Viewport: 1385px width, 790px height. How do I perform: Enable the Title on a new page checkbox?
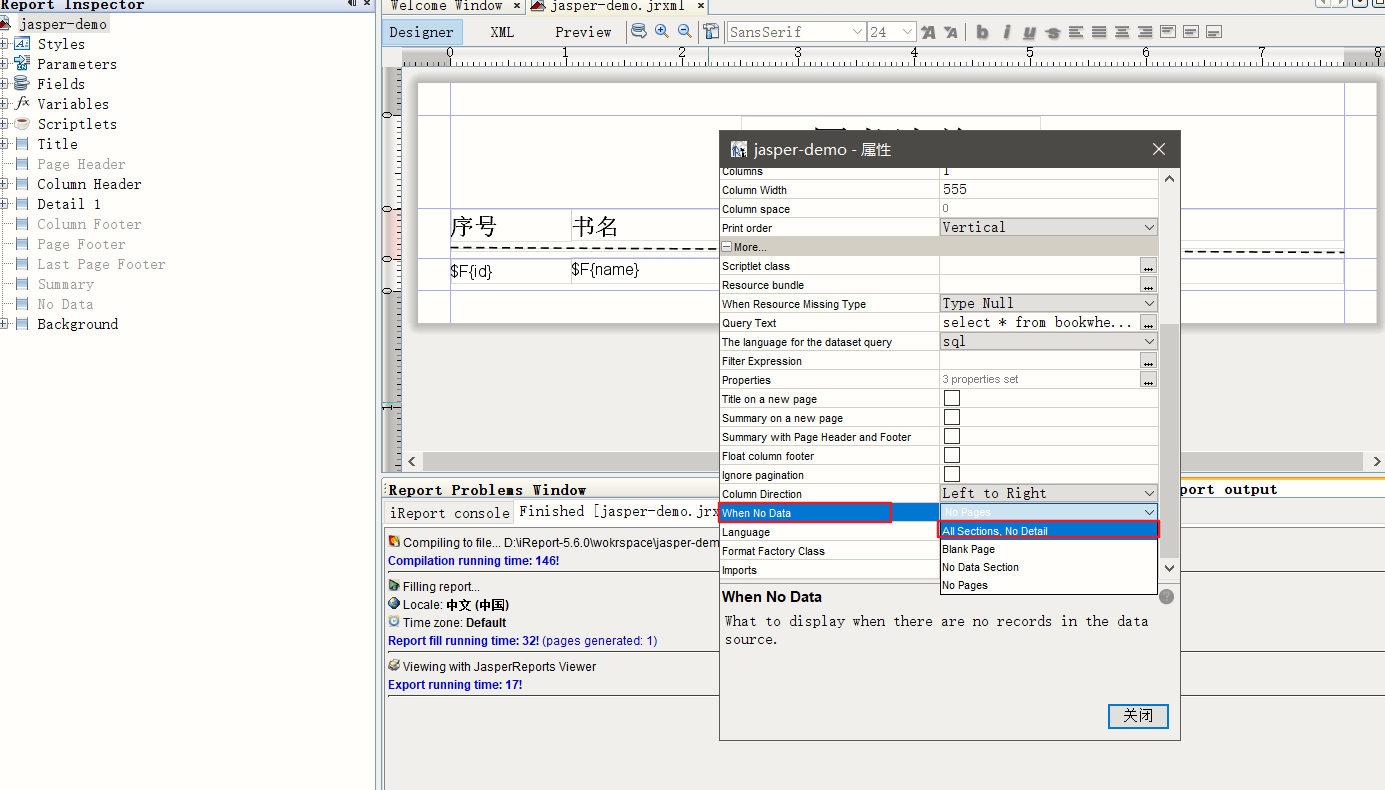(x=951, y=398)
